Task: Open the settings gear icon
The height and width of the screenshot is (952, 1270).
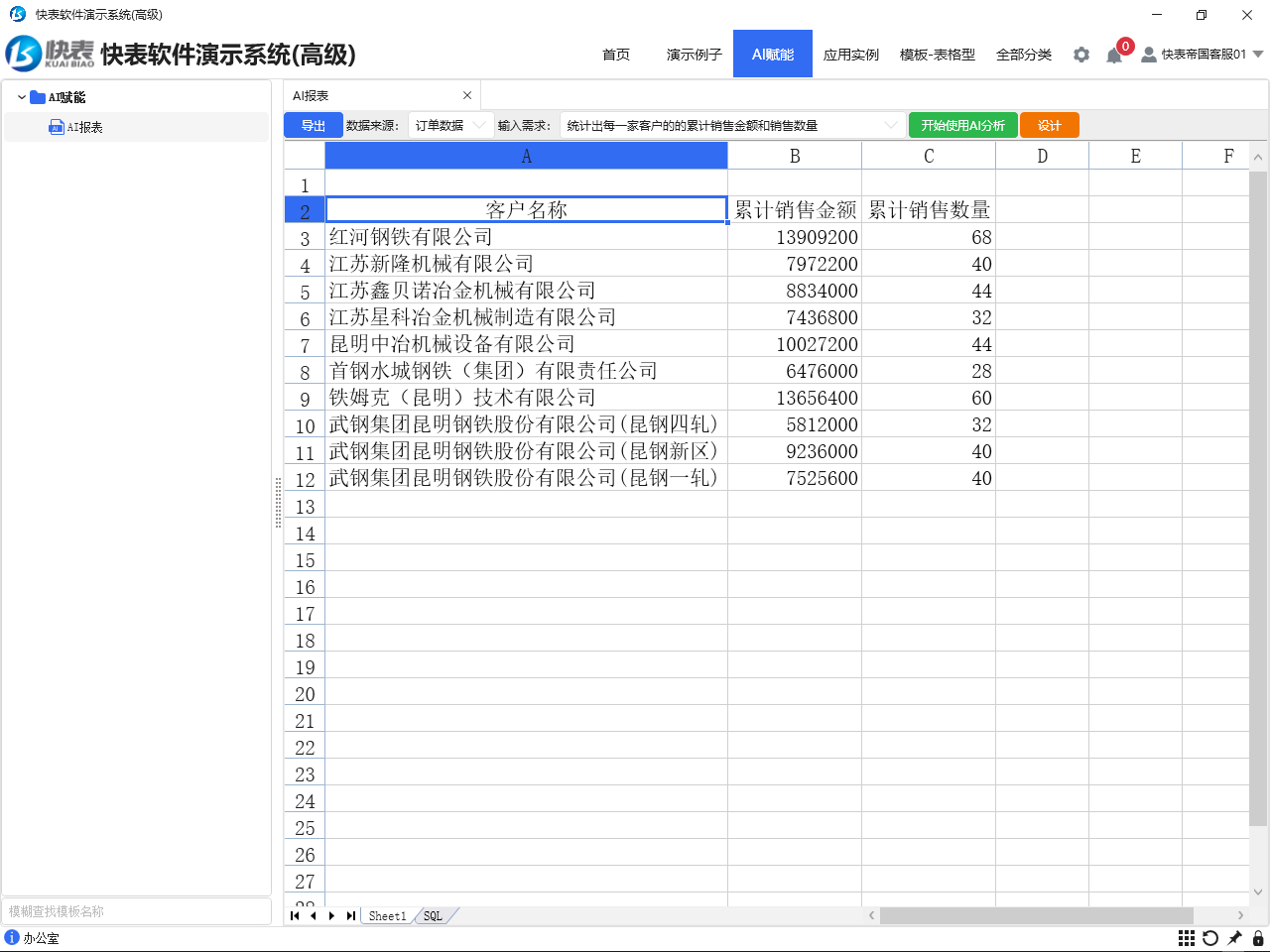Action: [1081, 55]
